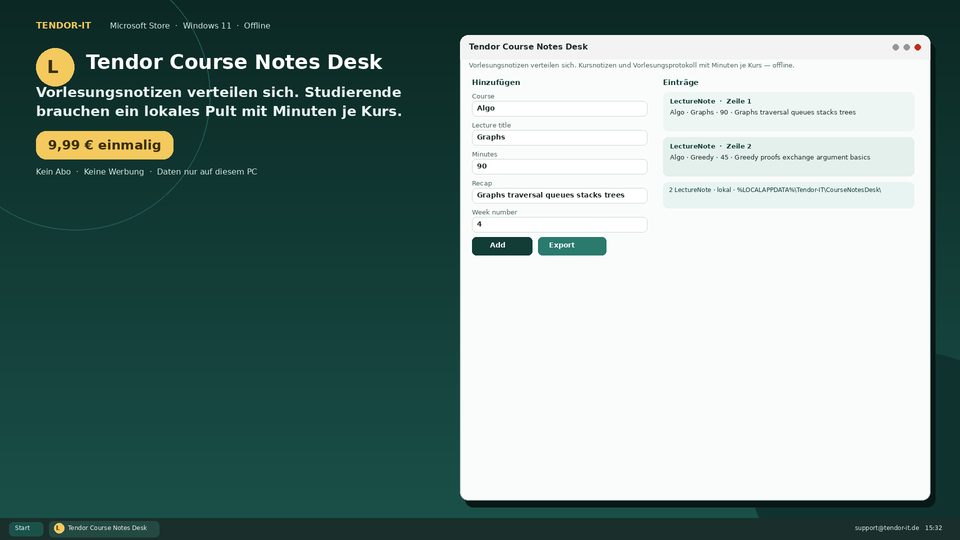Click the Vorlesungsnotizen description line in window
This screenshot has width=960, height=540.
(631, 65)
